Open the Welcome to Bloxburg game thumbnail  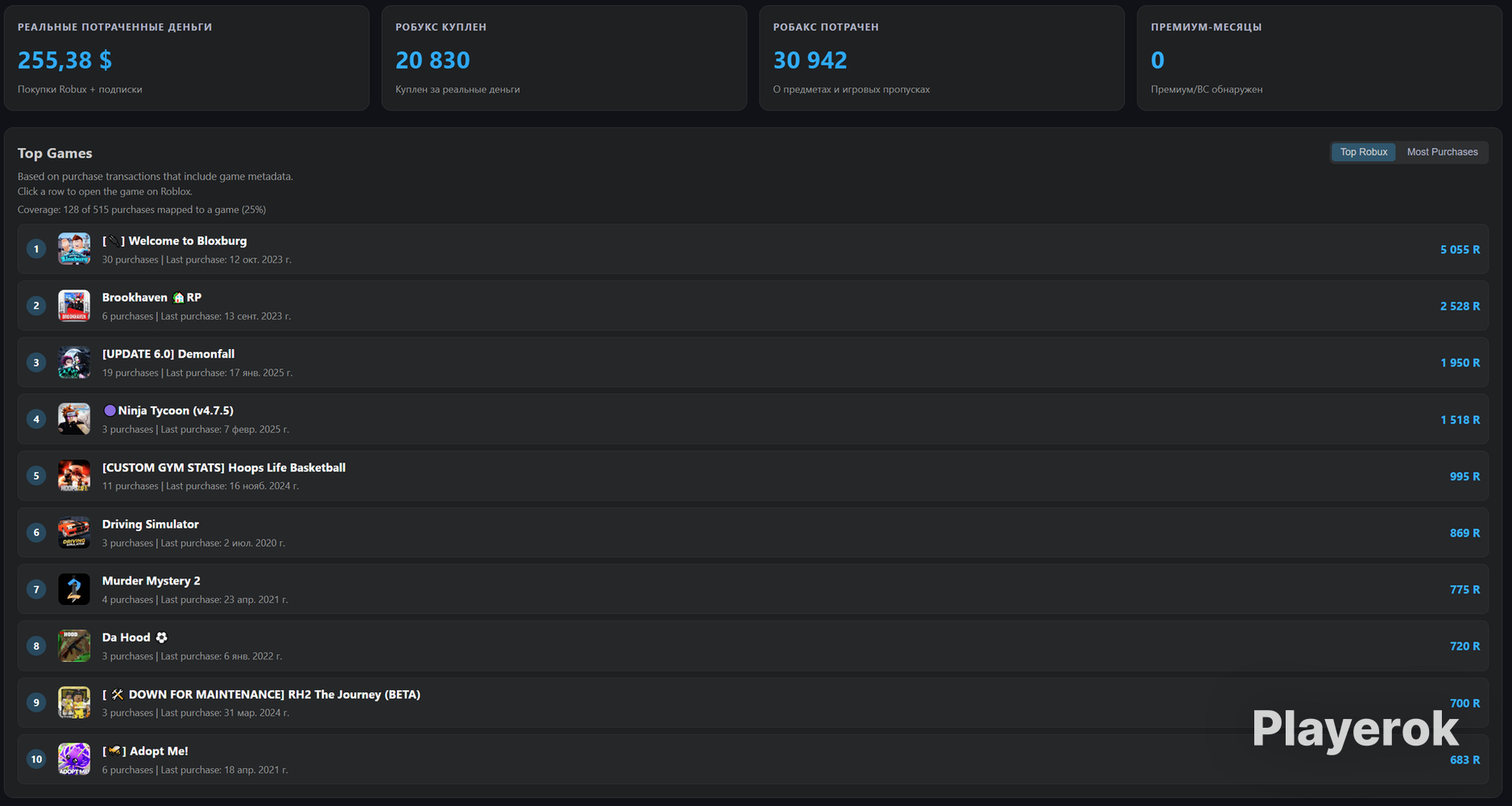[x=74, y=249]
